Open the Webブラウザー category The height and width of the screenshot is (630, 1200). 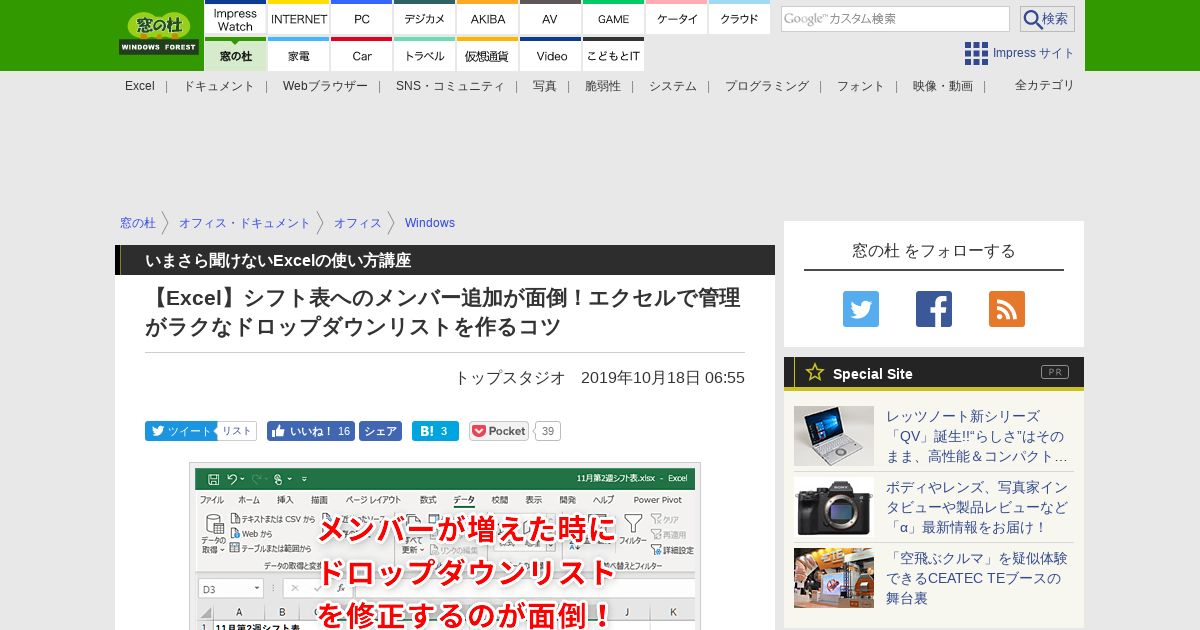coord(325,86)
